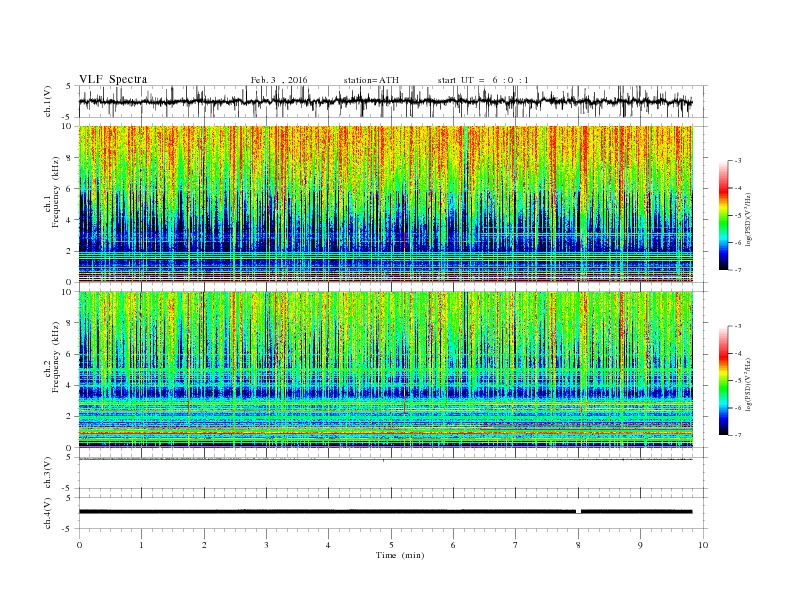
Task: Click the "station=ATH" label
Action: tap(371, 80)
